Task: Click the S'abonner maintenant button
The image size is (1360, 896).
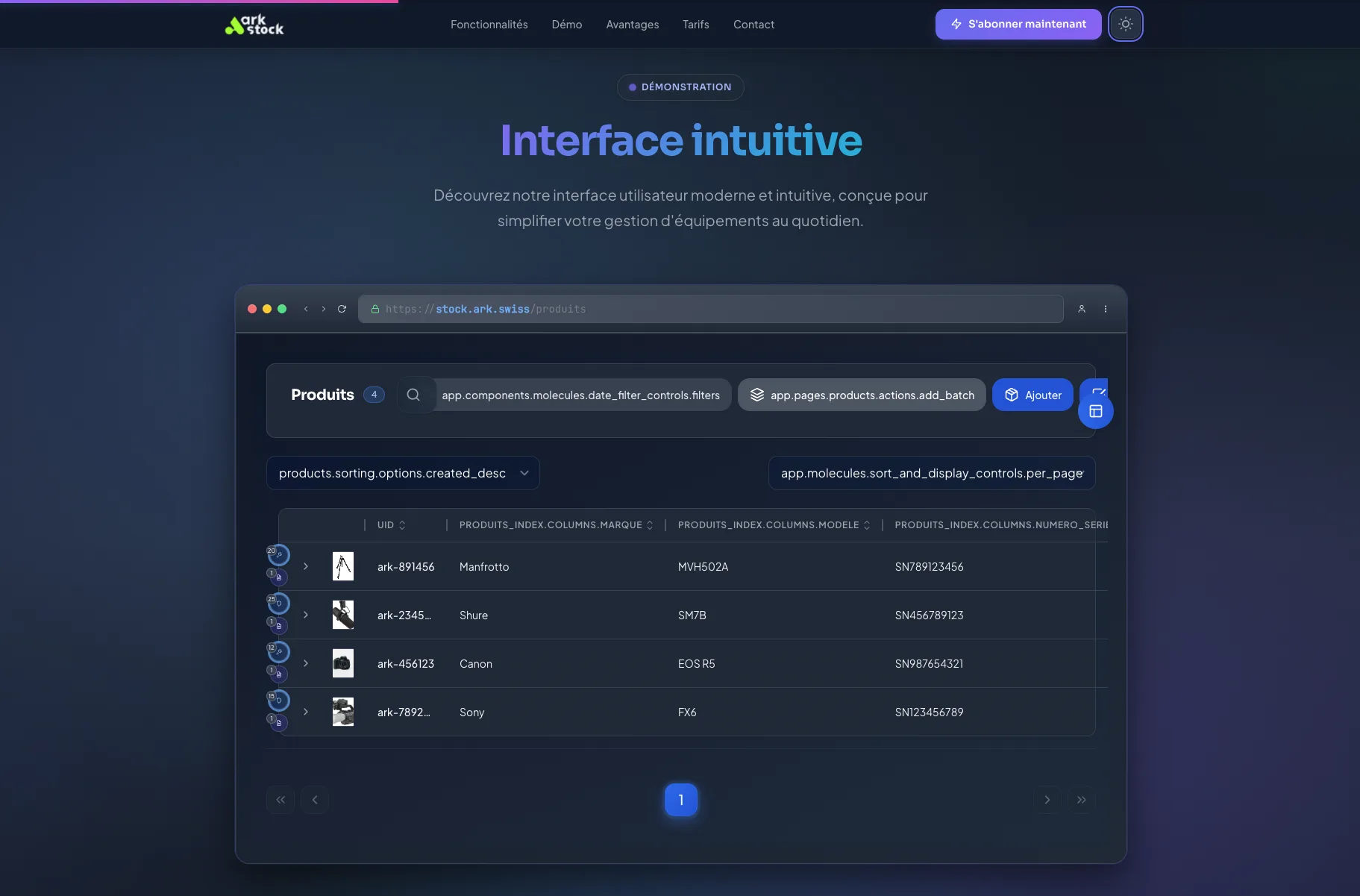Action: (1018, 23)
